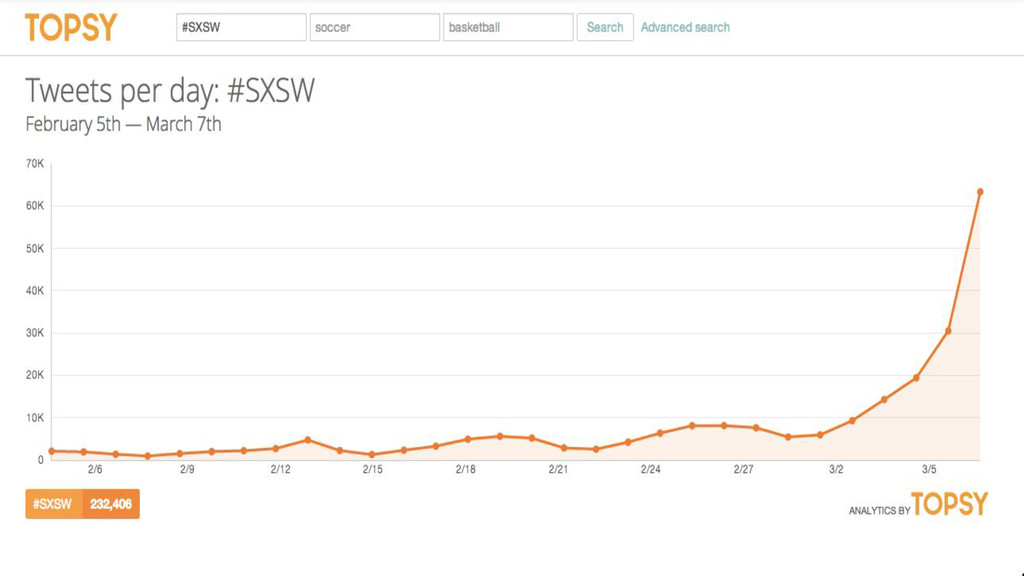Image resolution: width=1024 pixels, height=576 pixels.
Task: Click the 60K y-axis label
Action: point(35,206)
